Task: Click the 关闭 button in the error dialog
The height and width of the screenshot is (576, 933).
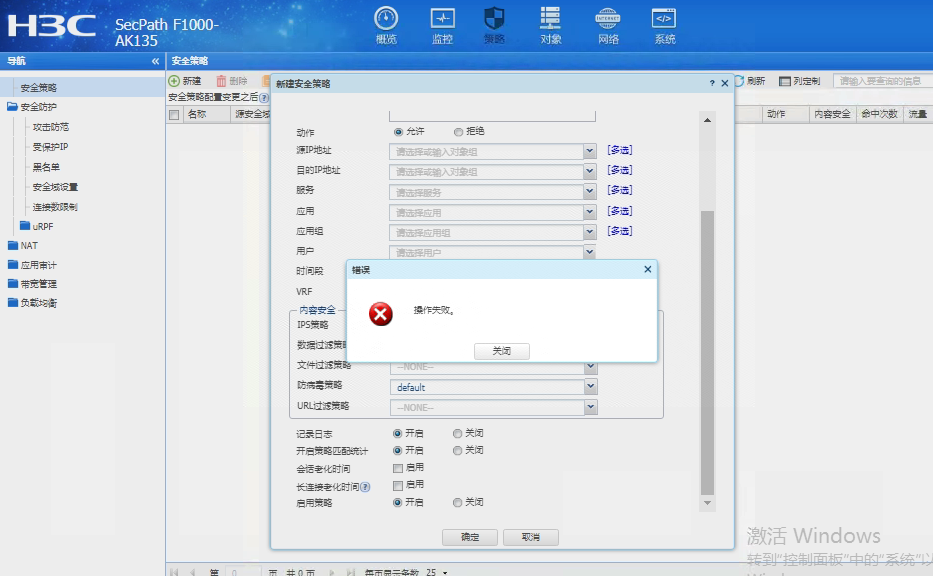Action: (x=502, y=351)
